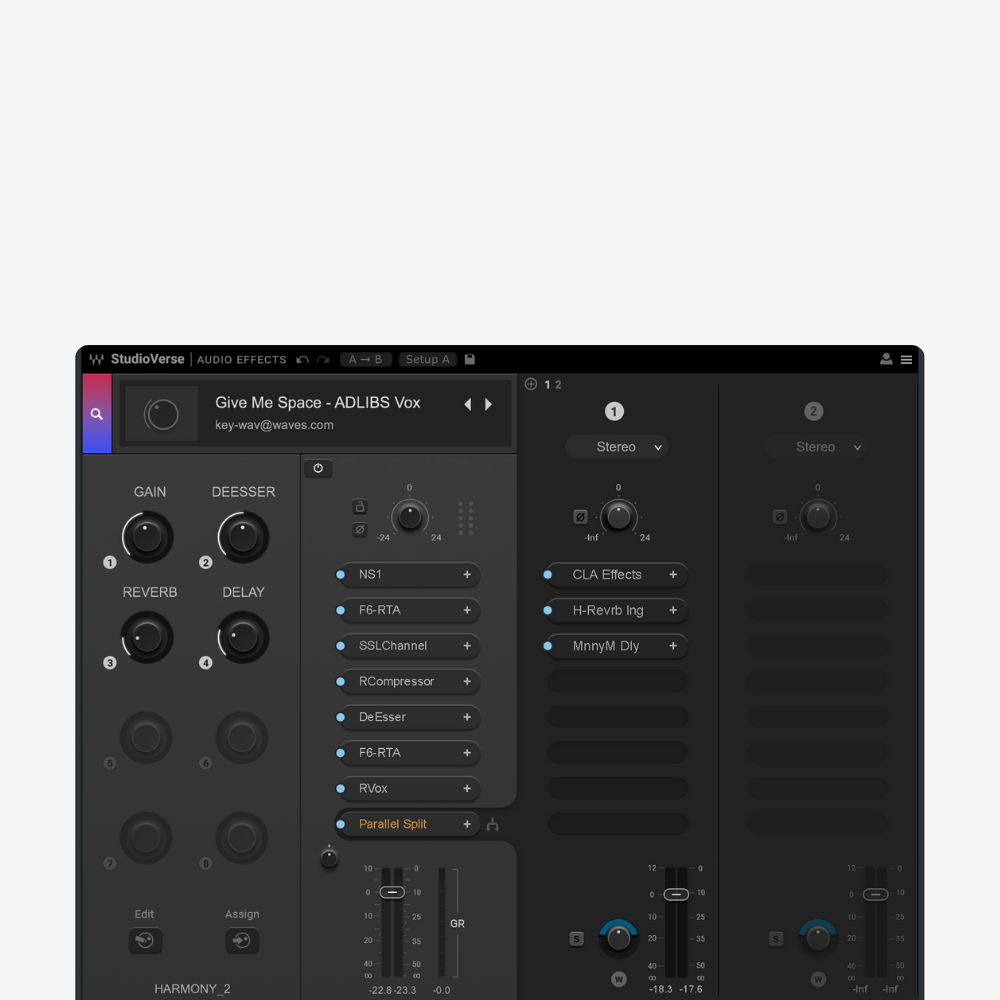The width and height of the screenshot is (1000, 1000).
Task: Click the undo arrow icon
Action: point(303,360)
